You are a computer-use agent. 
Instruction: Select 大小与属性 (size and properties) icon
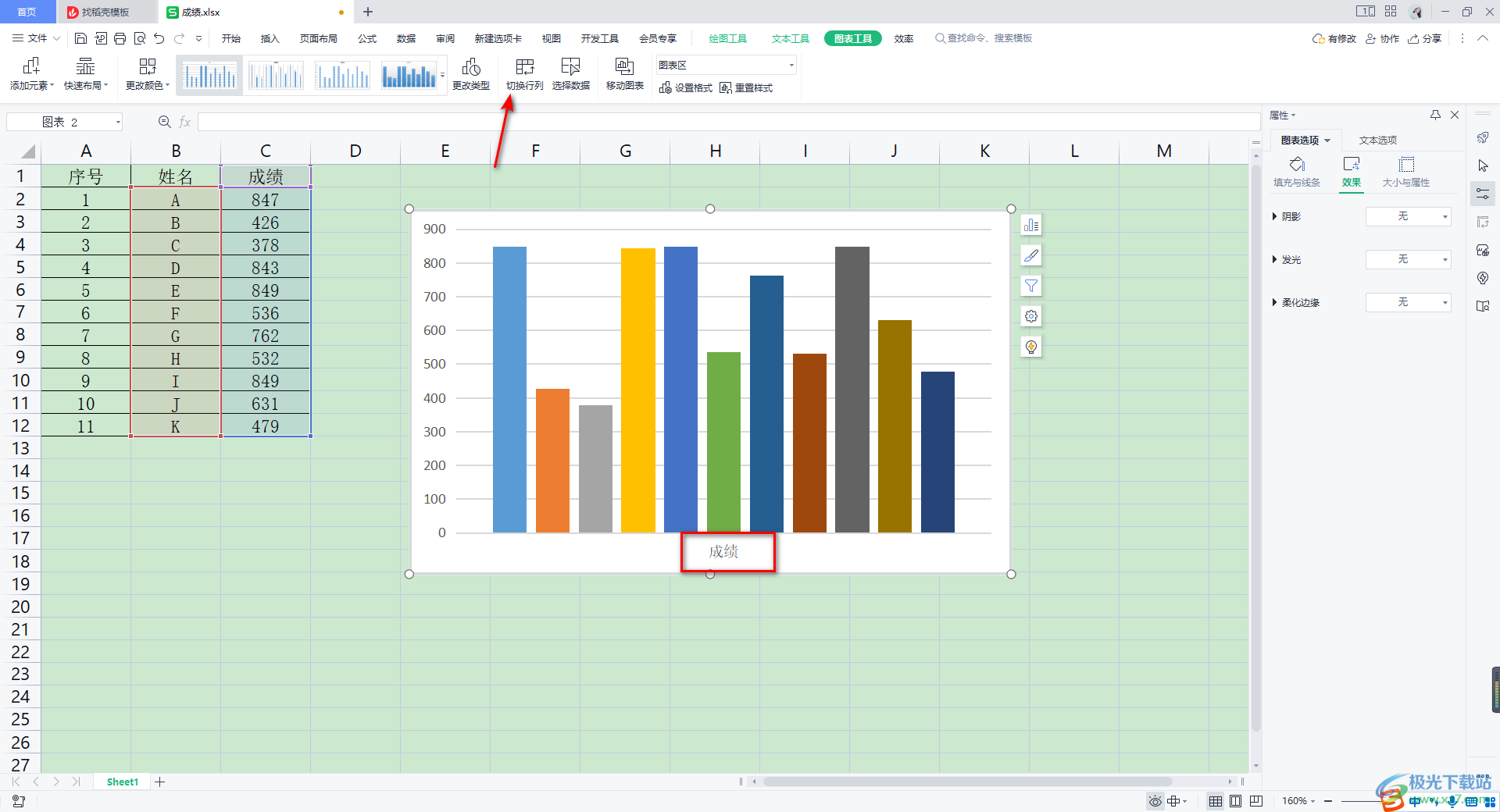pyautogui.click(x=1406, y=172)
